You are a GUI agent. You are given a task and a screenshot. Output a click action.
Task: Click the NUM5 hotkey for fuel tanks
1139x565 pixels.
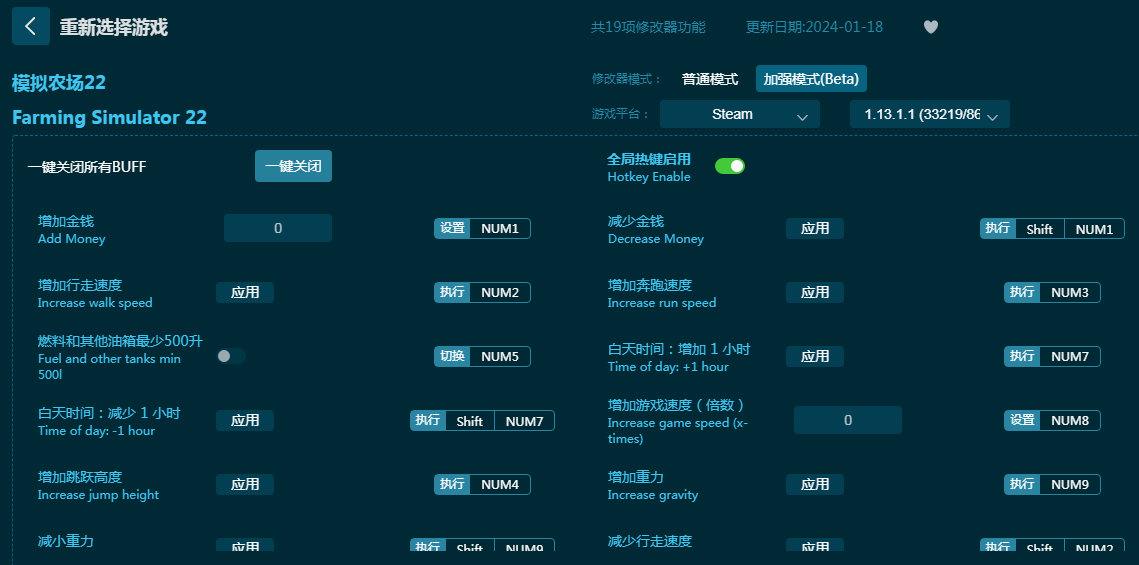499,357
